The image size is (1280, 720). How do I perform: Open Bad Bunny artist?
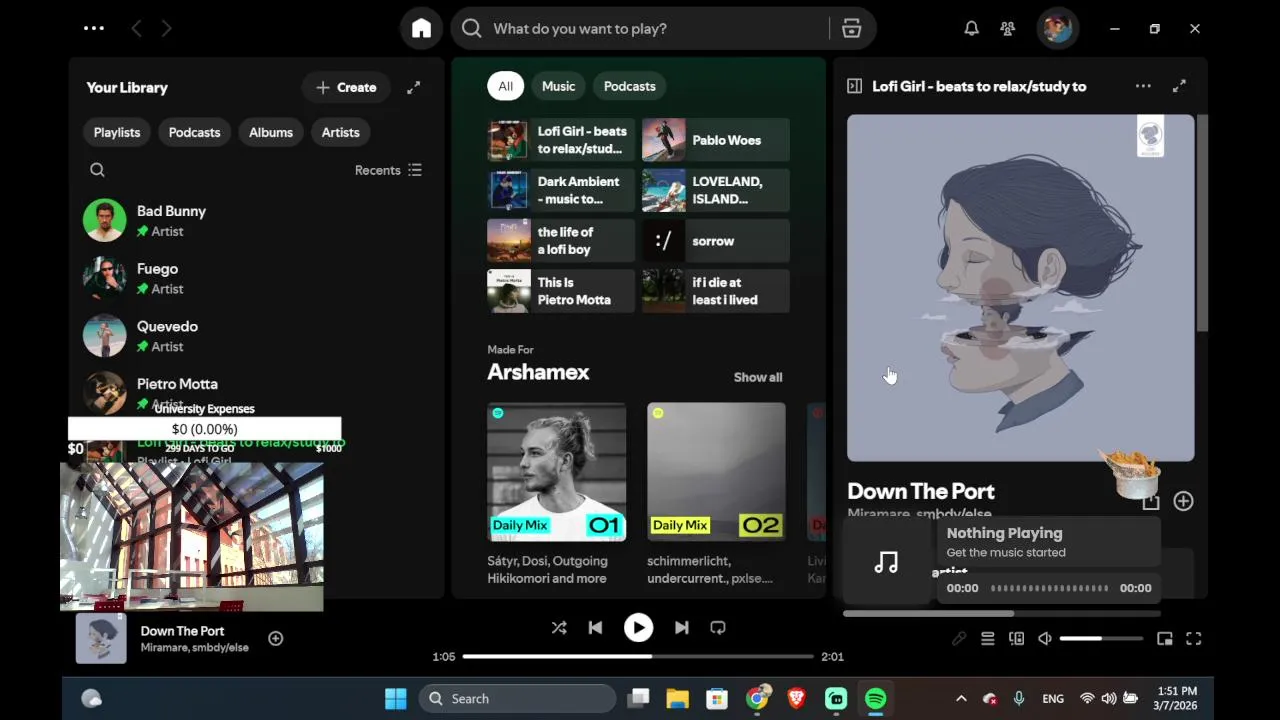[255, 220]
